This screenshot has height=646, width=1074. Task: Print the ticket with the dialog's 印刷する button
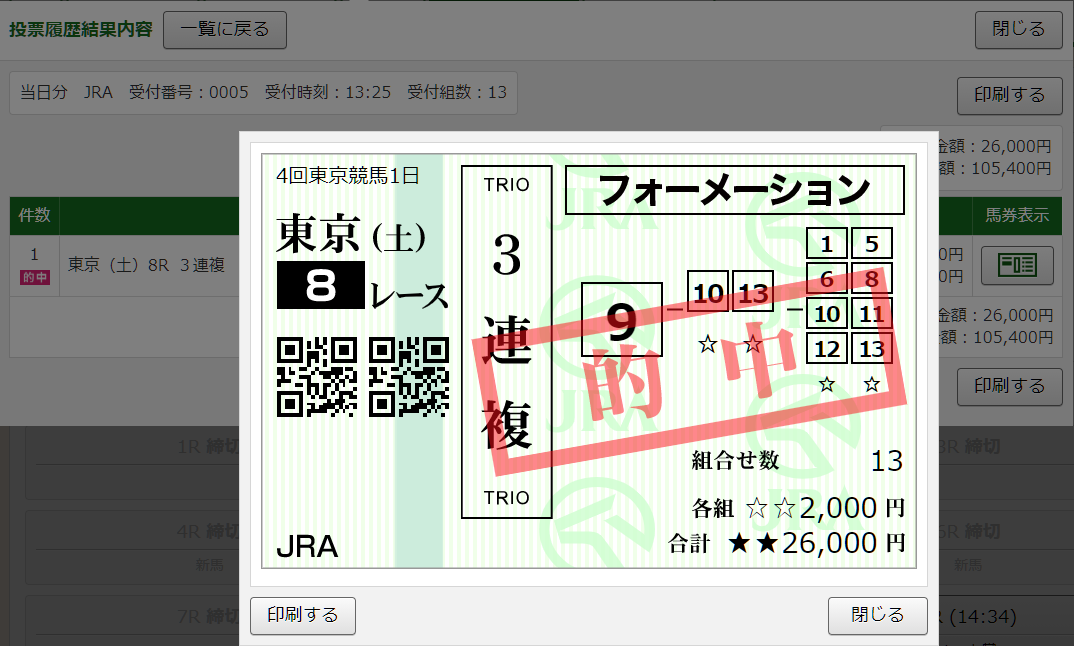coord(303,615)
